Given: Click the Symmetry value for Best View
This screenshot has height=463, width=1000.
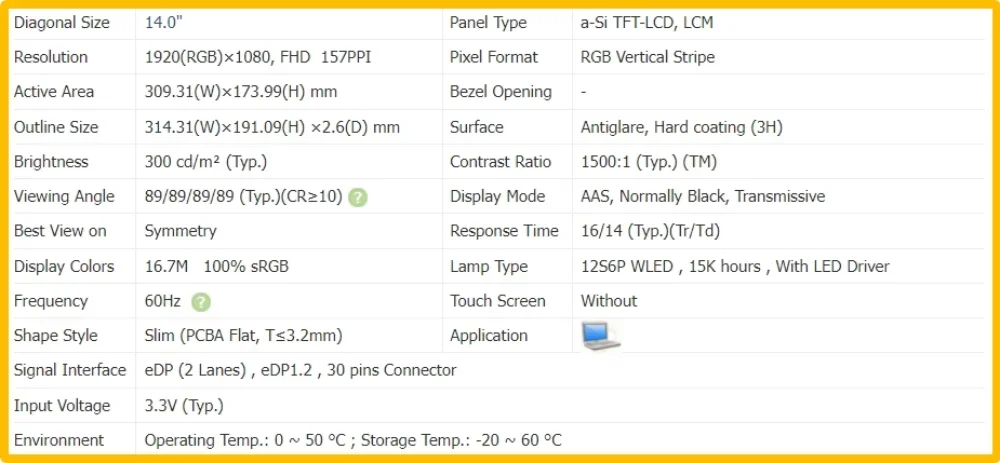Looking at the screenshot, I should 180,231.
